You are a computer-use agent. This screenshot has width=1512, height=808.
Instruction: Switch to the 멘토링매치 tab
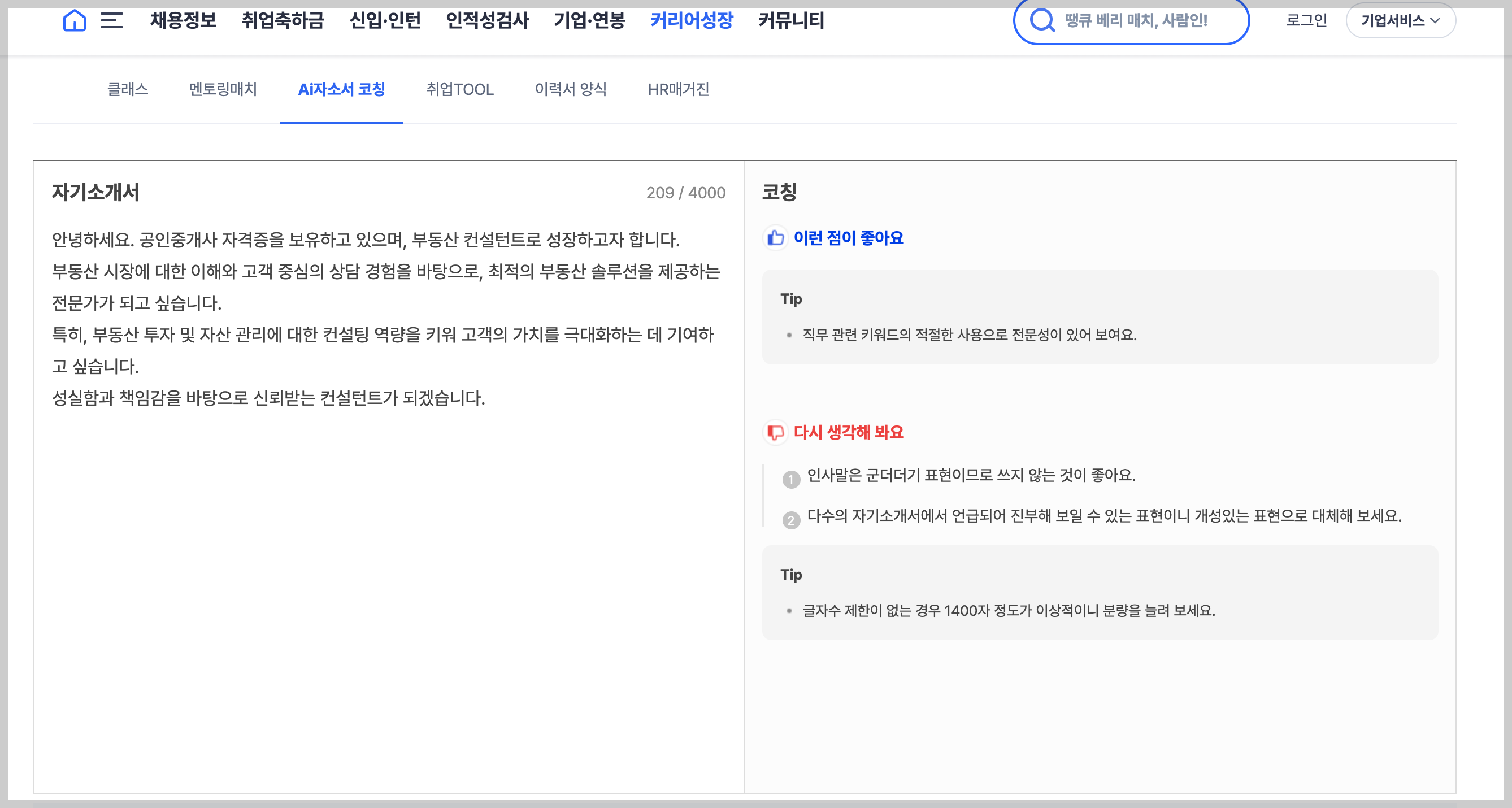pyautogui.click(x=223, y=89)
